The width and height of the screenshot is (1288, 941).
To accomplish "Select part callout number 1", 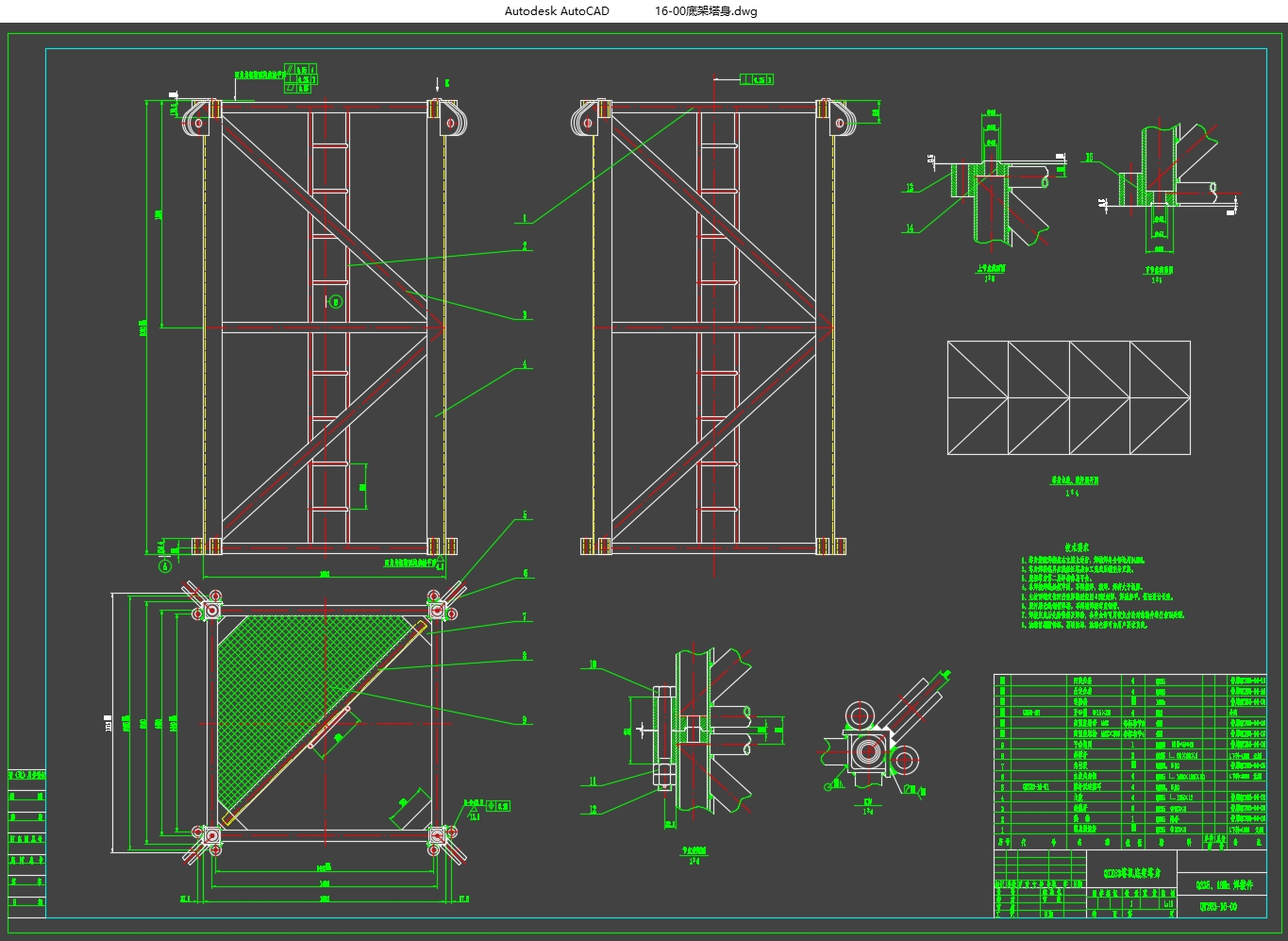I will point(525,219).
